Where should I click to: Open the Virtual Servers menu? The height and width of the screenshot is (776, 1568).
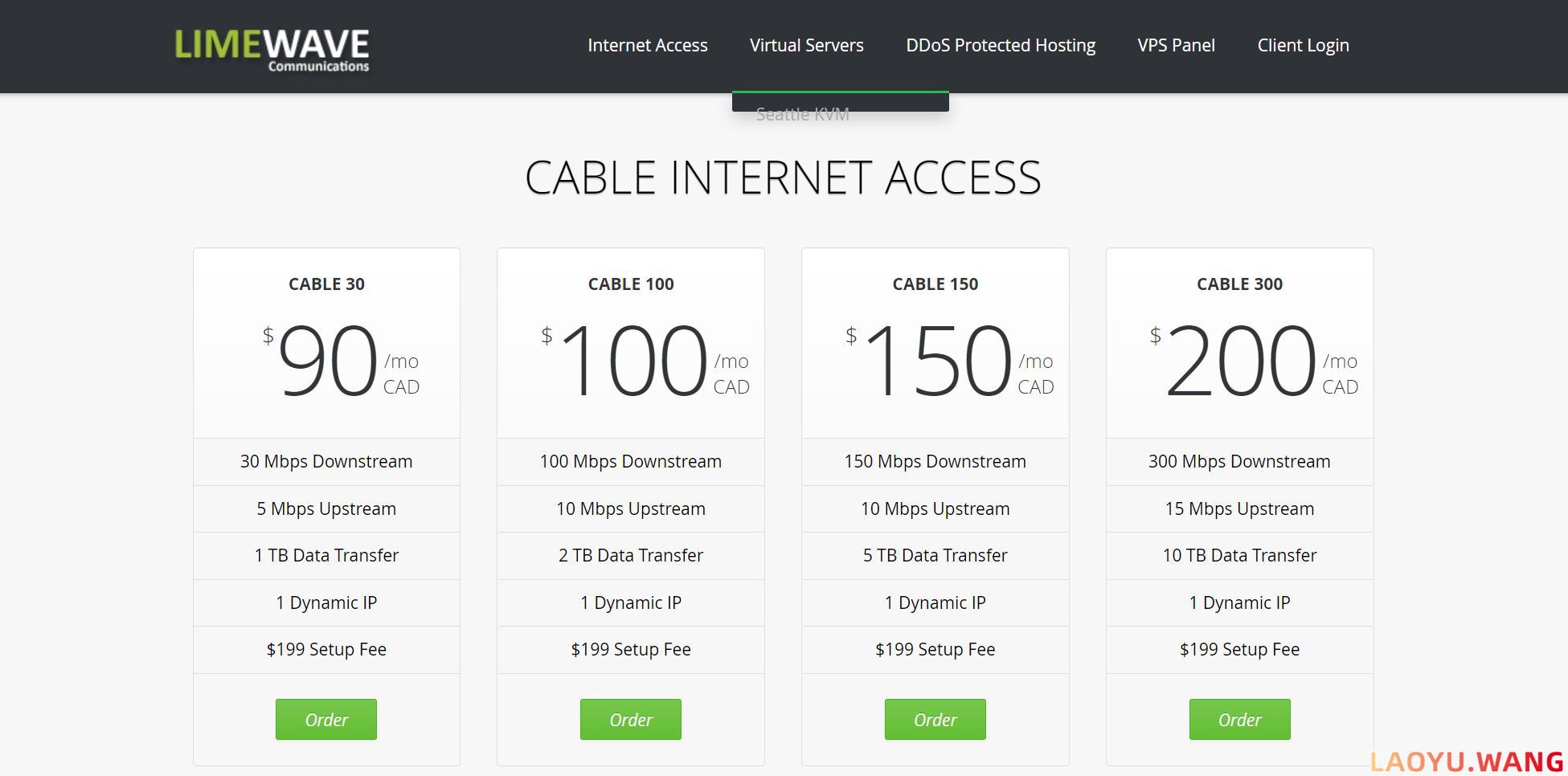coord(807,45)
